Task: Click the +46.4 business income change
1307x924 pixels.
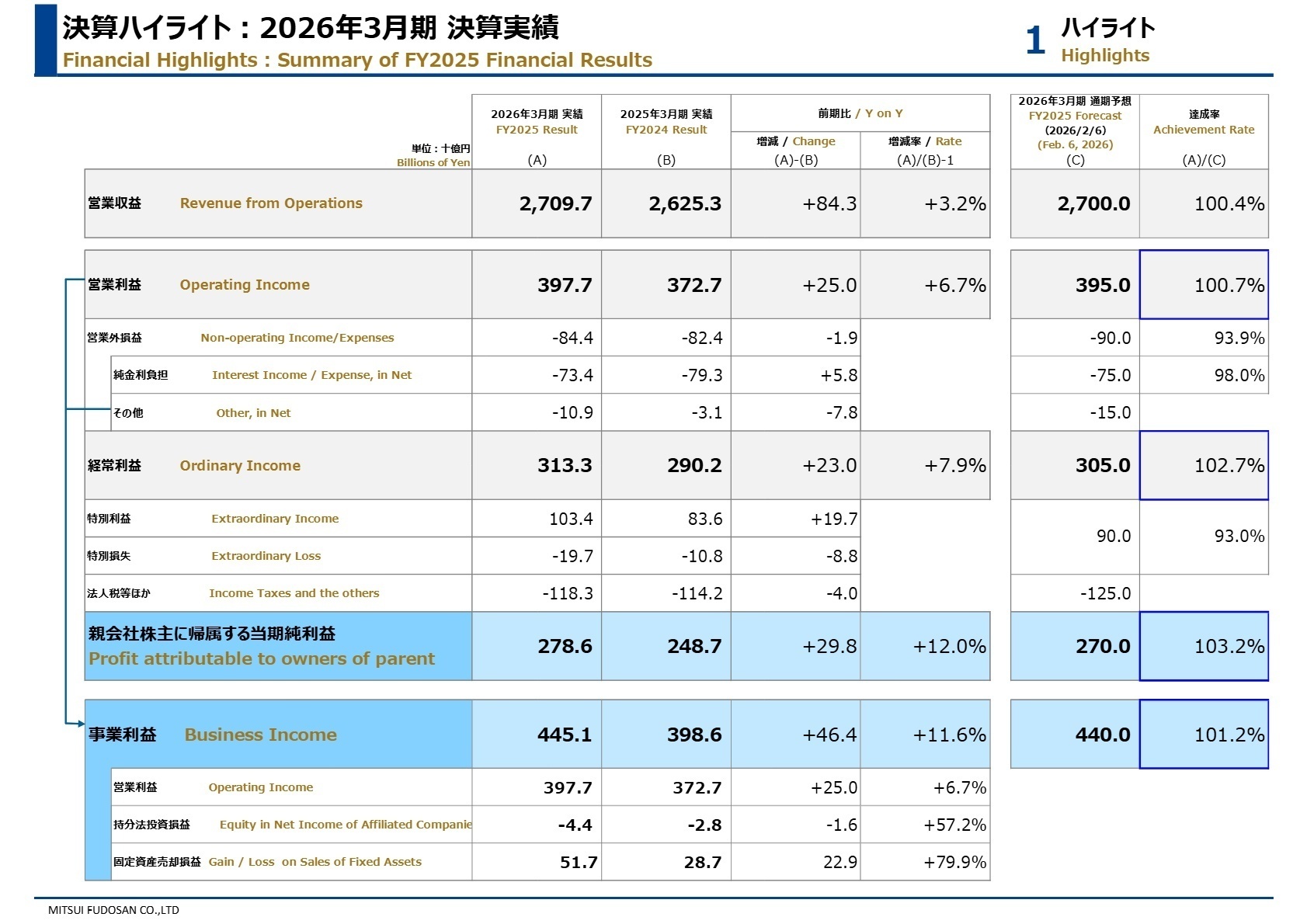Action: 829,735
